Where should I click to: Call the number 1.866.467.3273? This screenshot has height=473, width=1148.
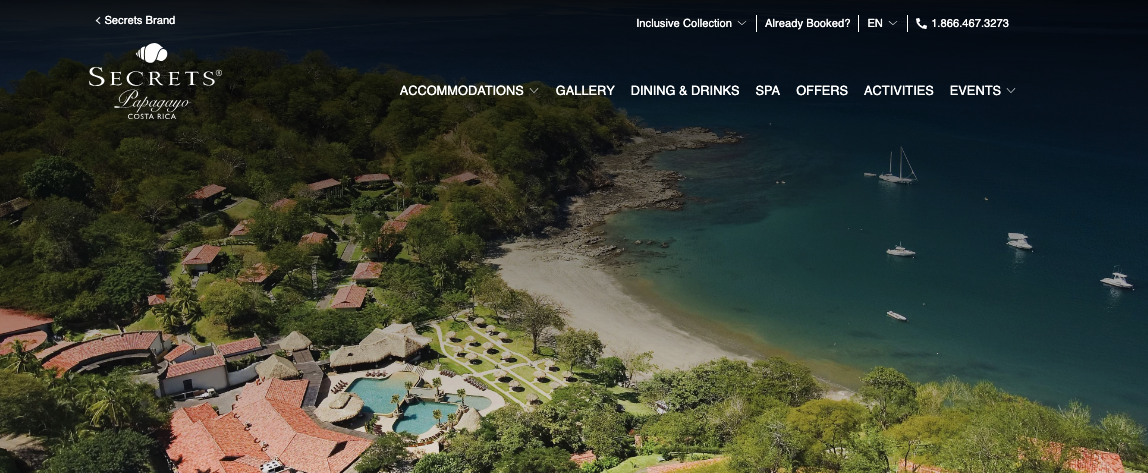pos(969,23)
